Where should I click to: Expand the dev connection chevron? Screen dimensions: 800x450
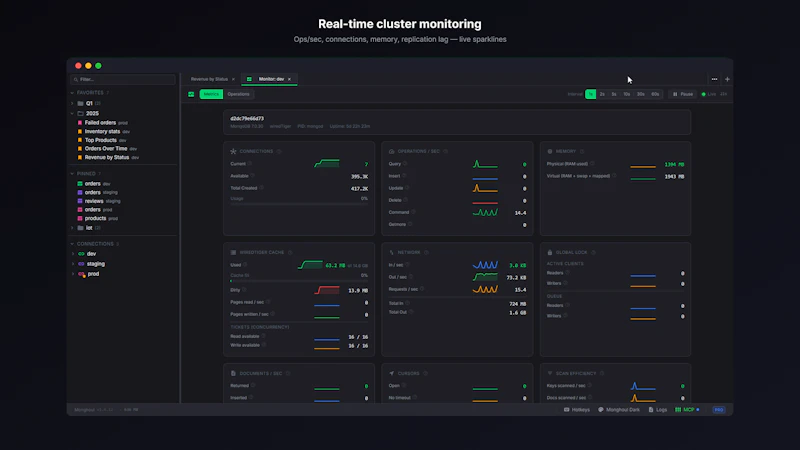pyautogui.click(x=73, y=254)
